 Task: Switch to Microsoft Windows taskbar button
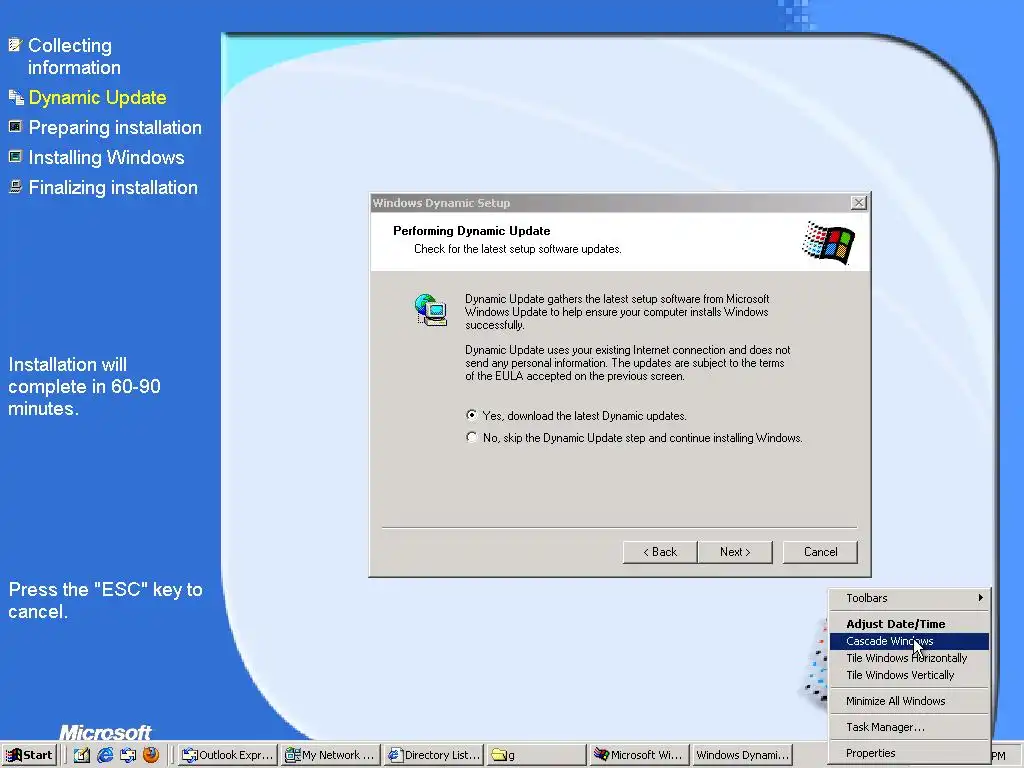coord(639,755)
